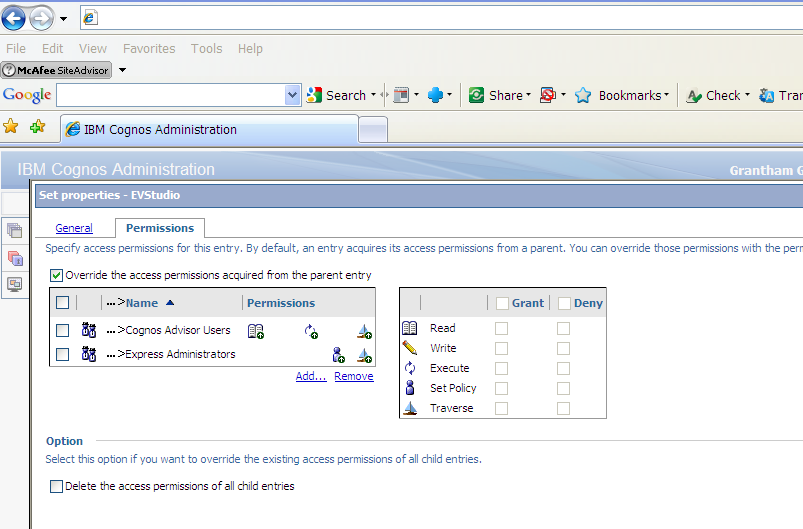Viewport: 803px width, 529px height.
Task: Click the Express Administrators group icon
Action: (x=89, y=354)
